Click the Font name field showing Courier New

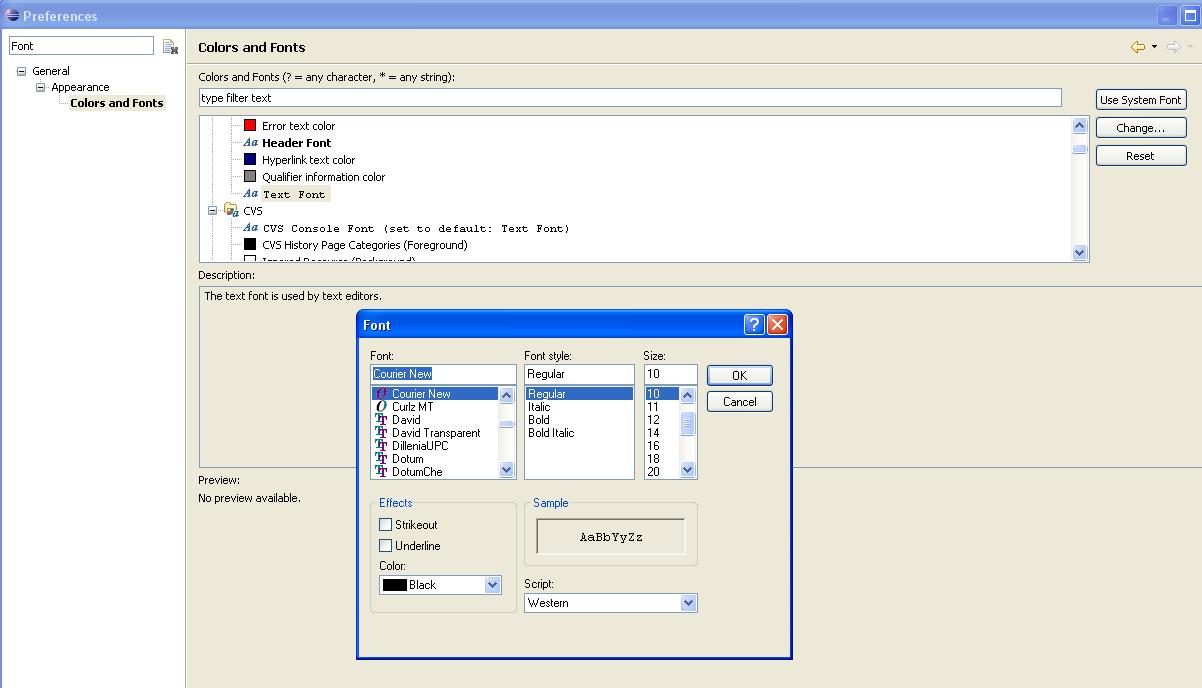(x=443, y=374)
